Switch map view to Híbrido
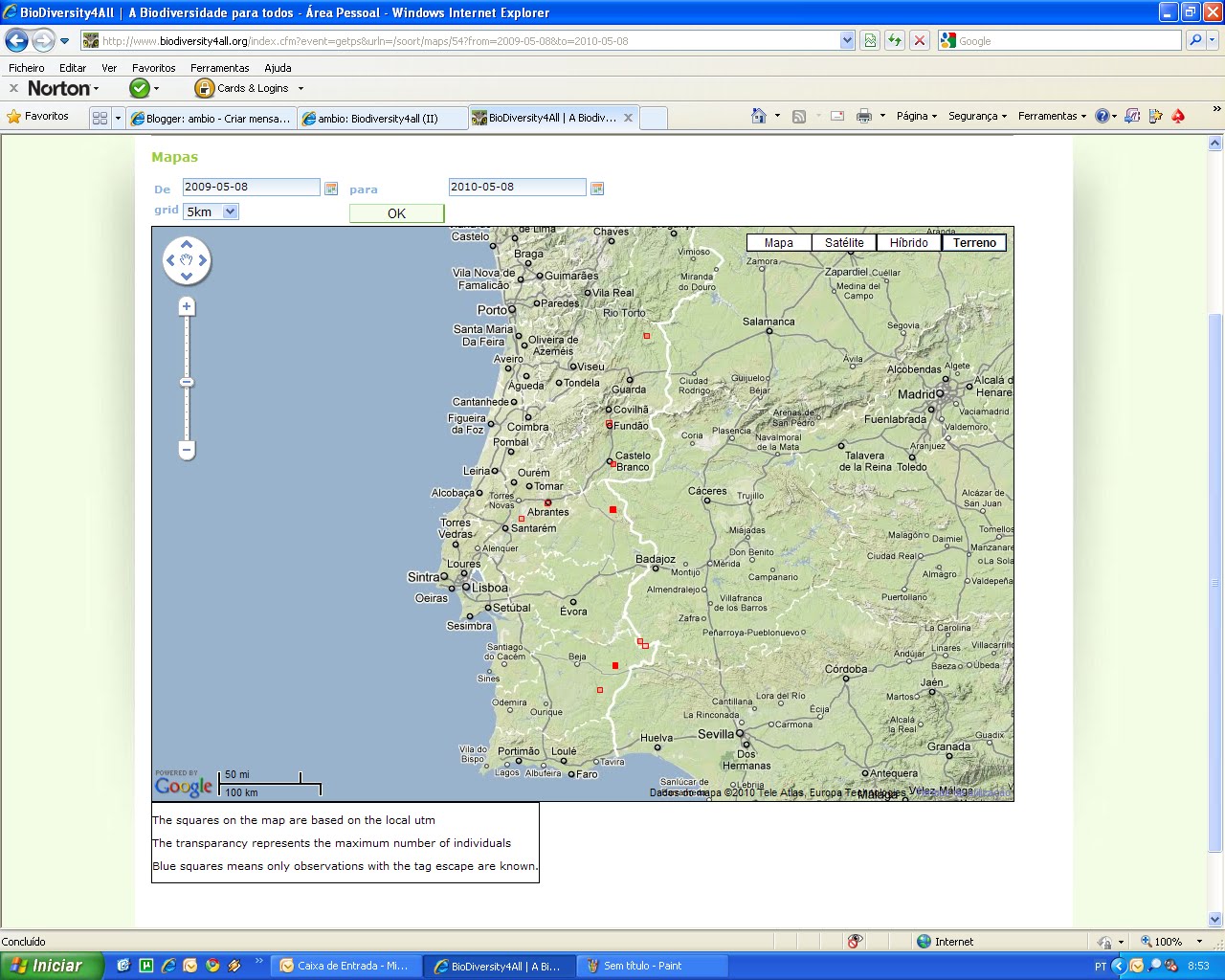The height and width of the screenshot is (980, 1225). (x=909, y=243)
